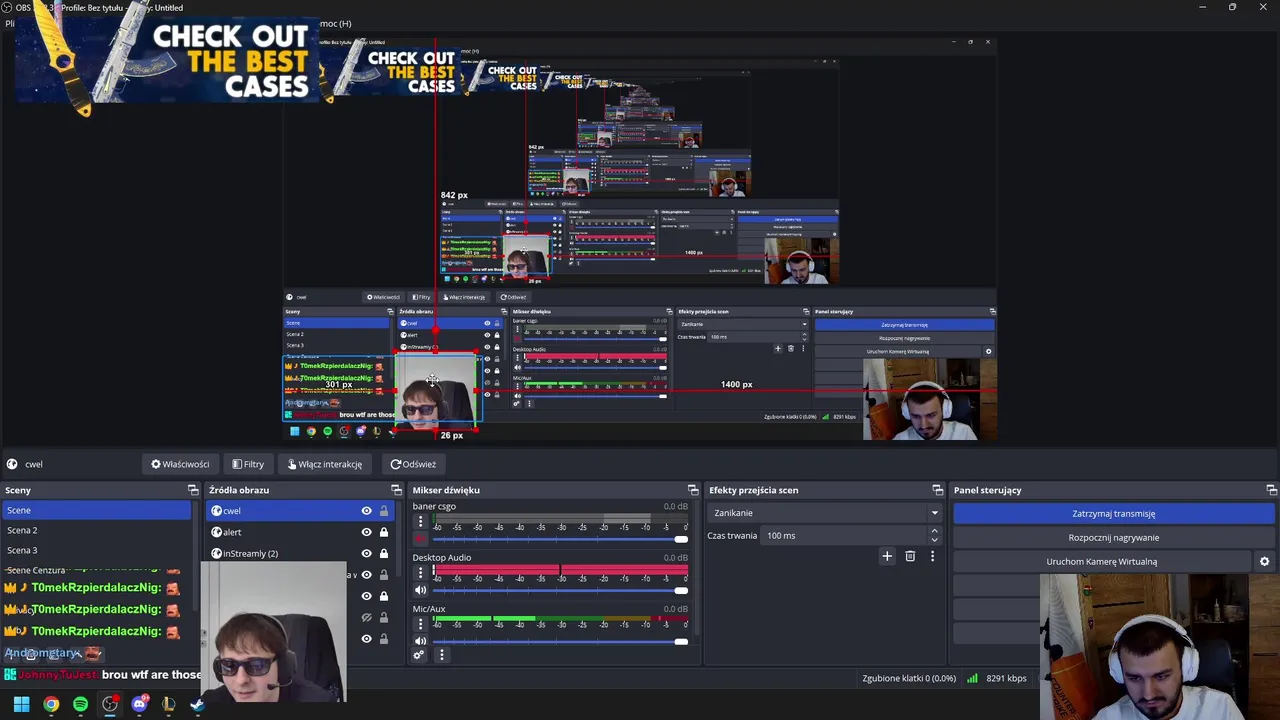Undock the Efekty przejścia scen panel

click(938, 490)
